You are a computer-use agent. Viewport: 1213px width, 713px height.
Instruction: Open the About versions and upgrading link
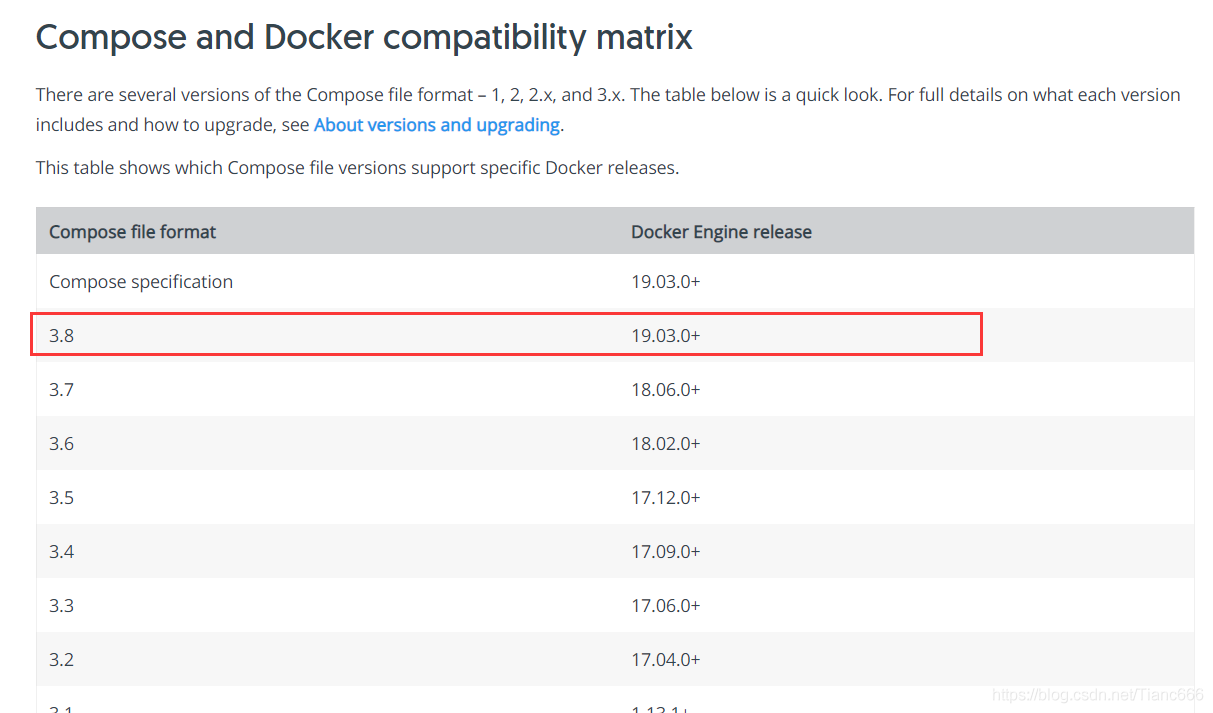click(x=437, y=125)
